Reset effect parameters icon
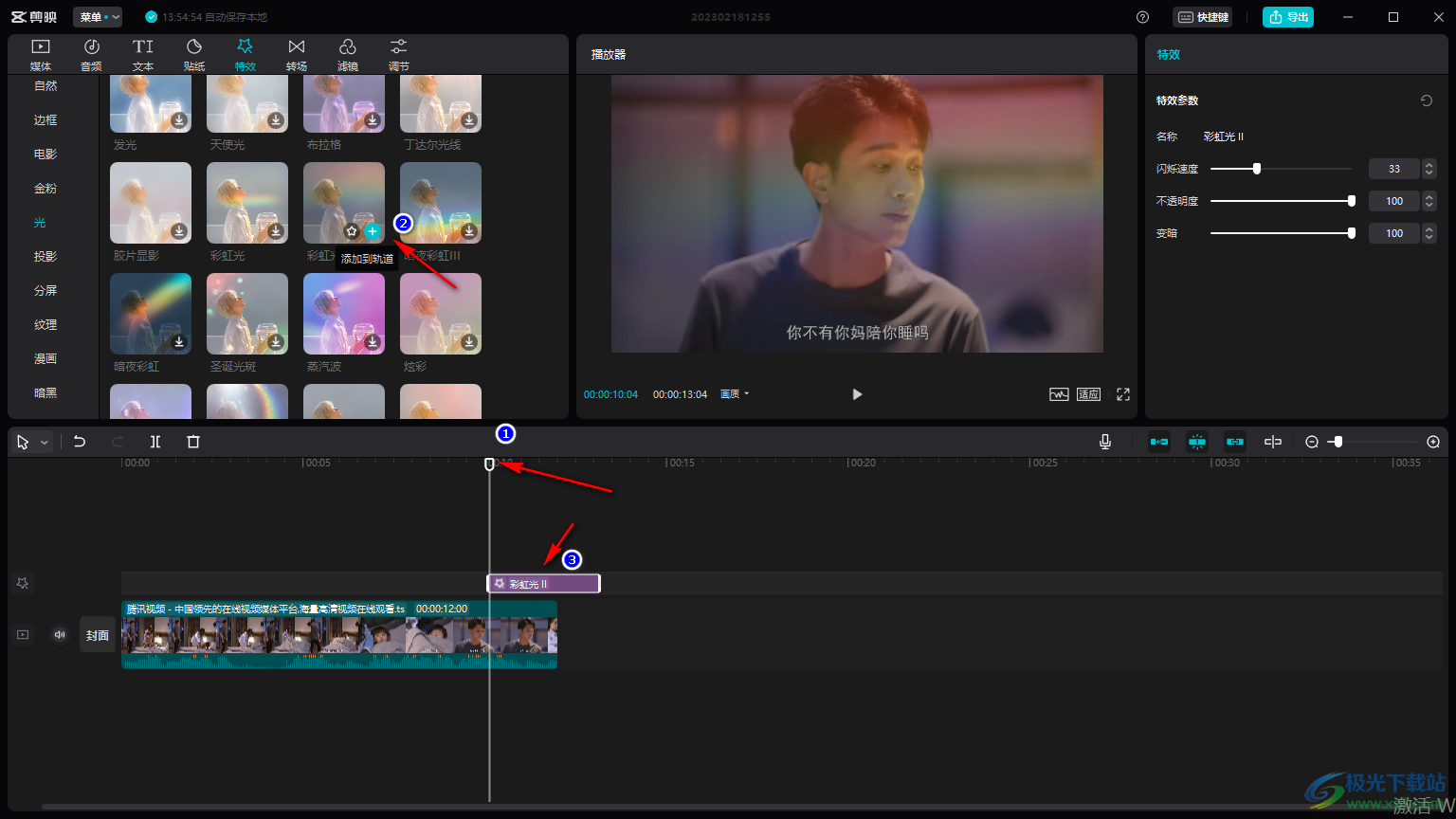Viewport: 1456px width, 819px height. click(1426, 100)
